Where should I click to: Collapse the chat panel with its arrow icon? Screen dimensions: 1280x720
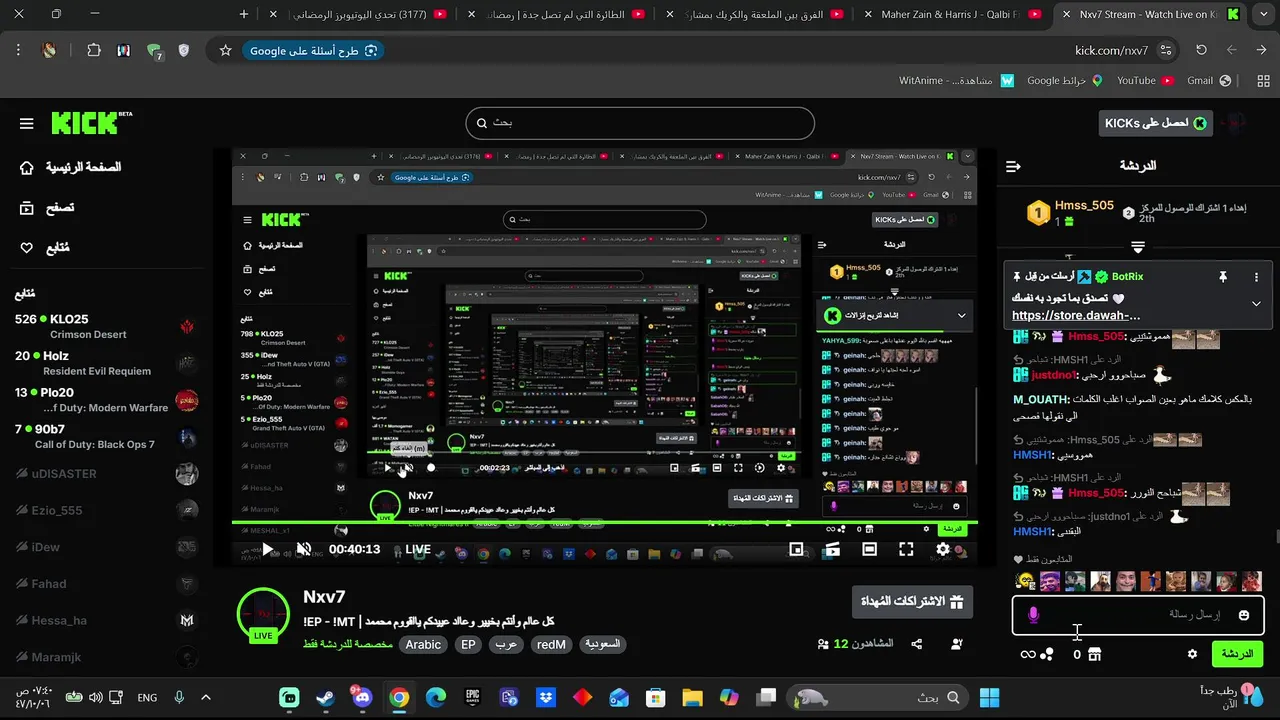pos(1013,166)
